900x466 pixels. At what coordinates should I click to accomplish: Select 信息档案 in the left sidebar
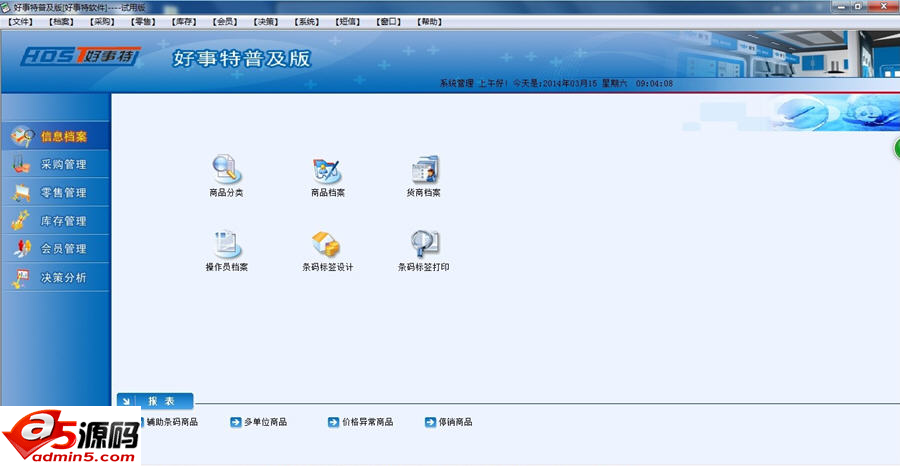click(x=55, y=137)
